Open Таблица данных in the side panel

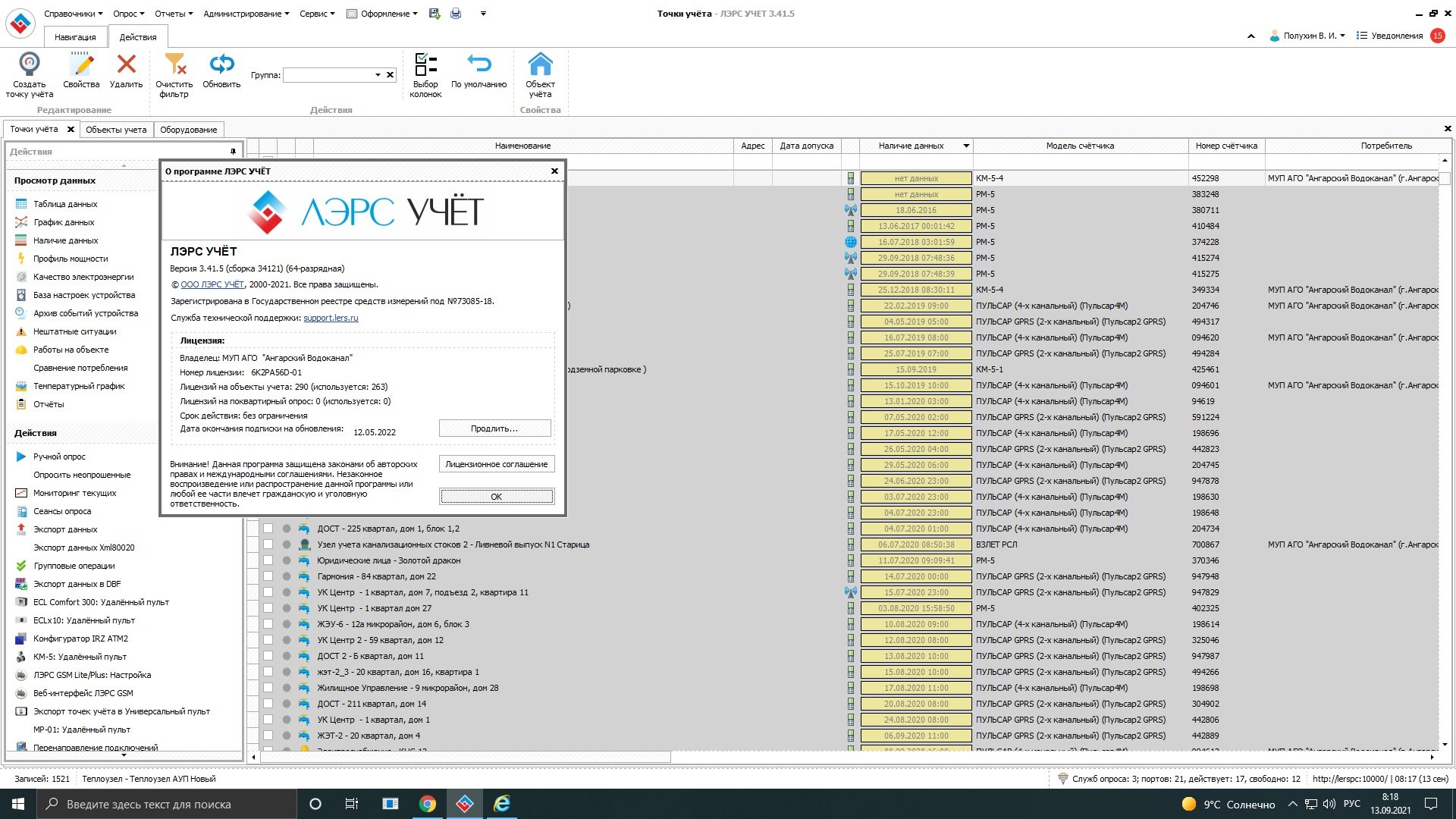pos(65,204)
